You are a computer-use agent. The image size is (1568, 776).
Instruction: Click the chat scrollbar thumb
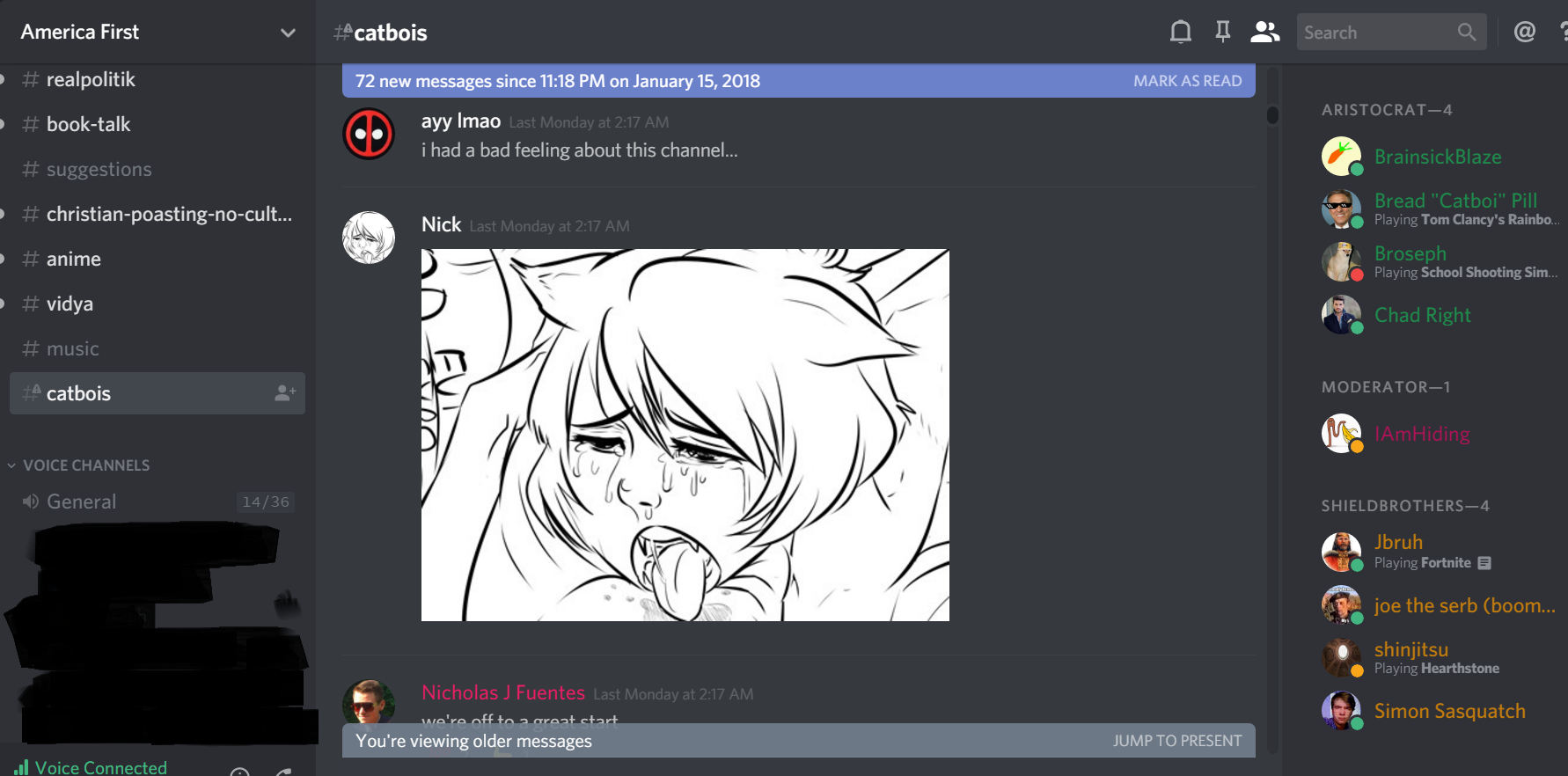click(x=1272, y=115)
